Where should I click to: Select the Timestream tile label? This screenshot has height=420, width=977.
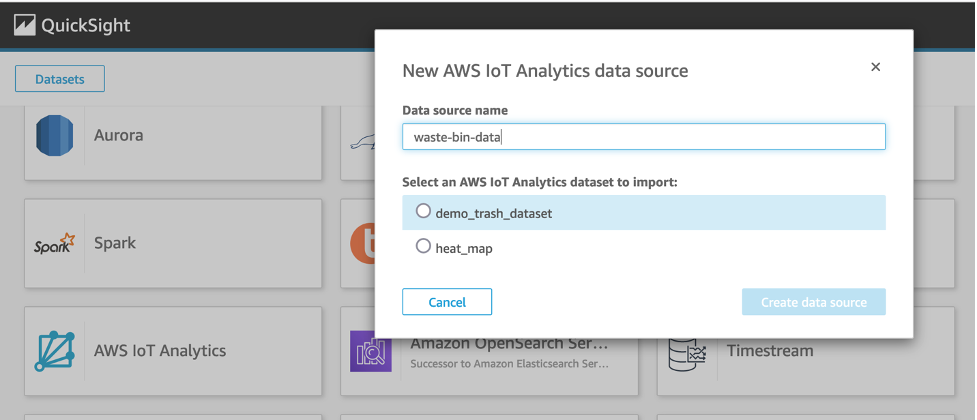(x=770, y=351)
